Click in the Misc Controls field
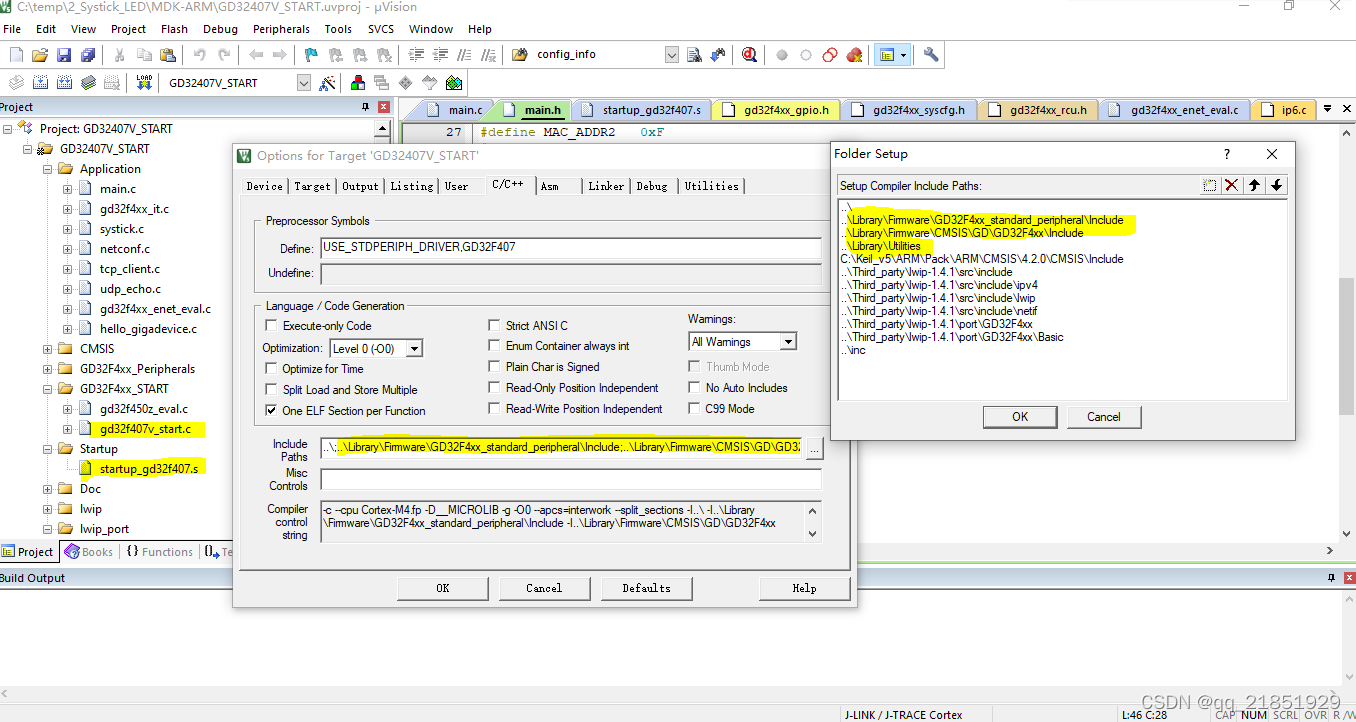This screenshot has height=722, width=1356. (x=571, y=479)
